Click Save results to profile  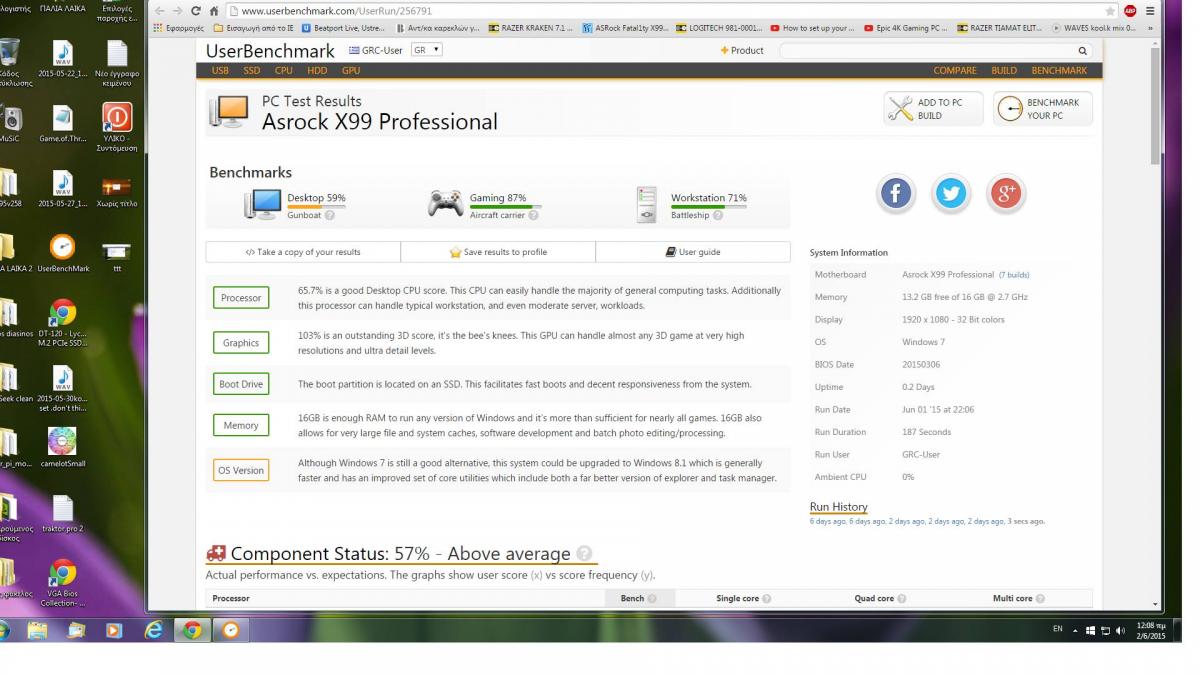coord(498,252)
